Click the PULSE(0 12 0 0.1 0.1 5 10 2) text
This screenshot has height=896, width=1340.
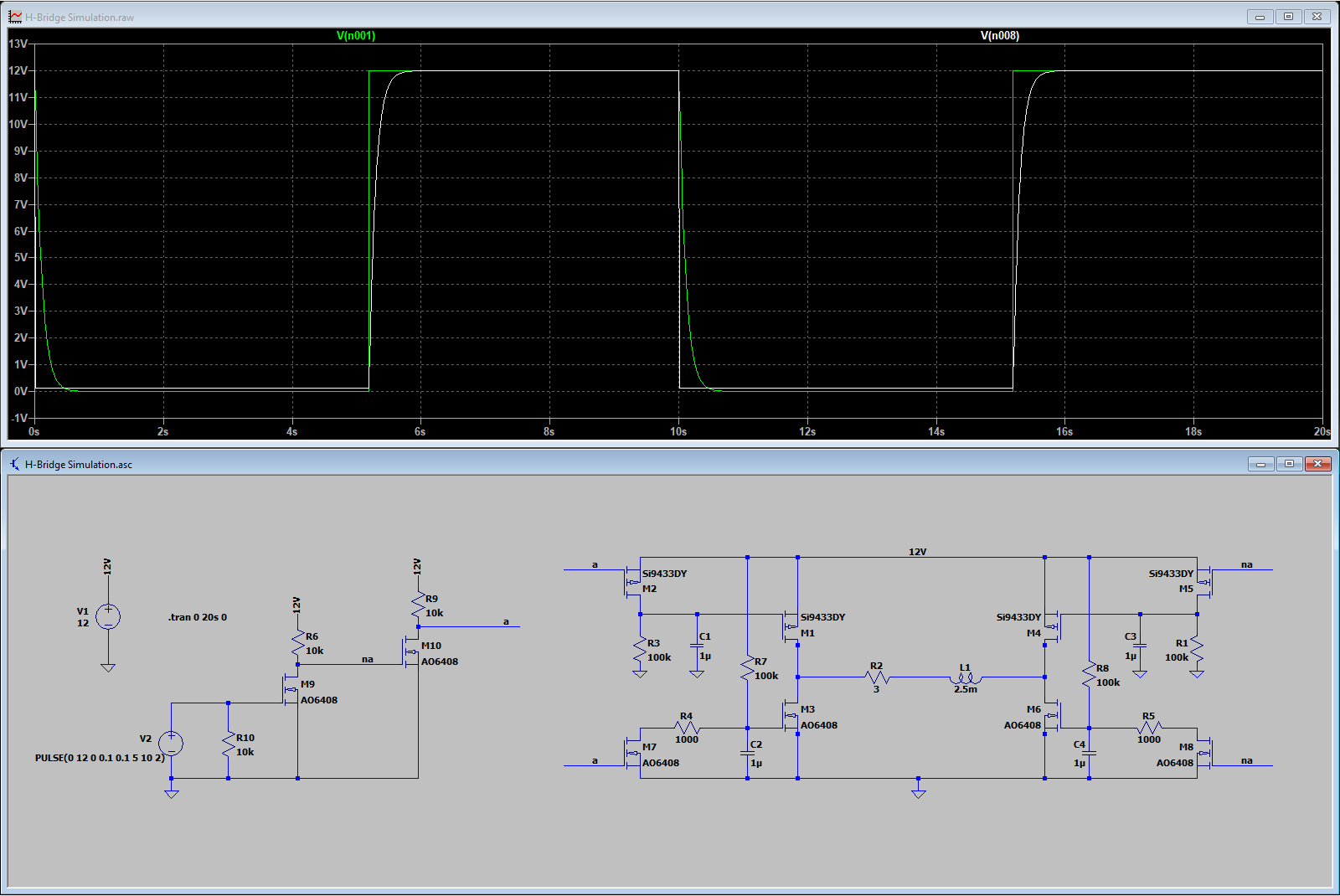click(100, 758)
